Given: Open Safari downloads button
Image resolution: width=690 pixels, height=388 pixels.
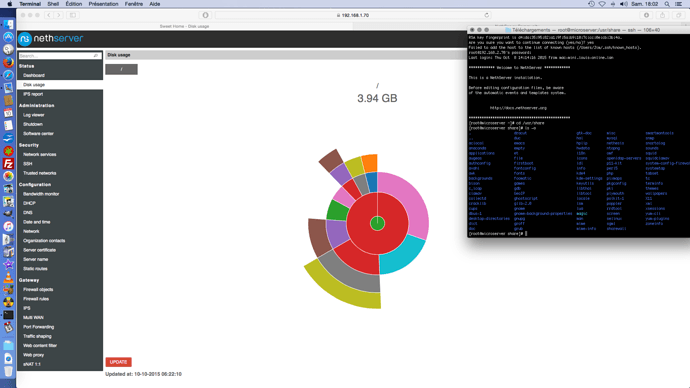Looking at the screenshot, I should coord(646,15).
